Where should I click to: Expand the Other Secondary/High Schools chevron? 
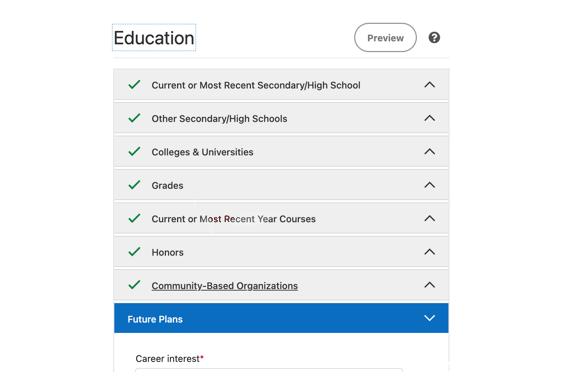(429, 118)
